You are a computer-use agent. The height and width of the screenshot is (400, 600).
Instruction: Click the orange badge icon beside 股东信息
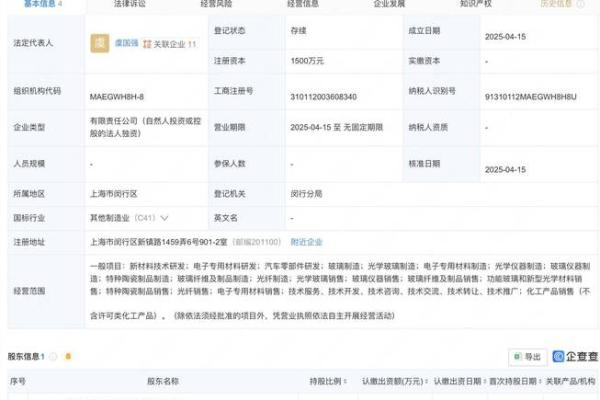[x=68, y=356]
